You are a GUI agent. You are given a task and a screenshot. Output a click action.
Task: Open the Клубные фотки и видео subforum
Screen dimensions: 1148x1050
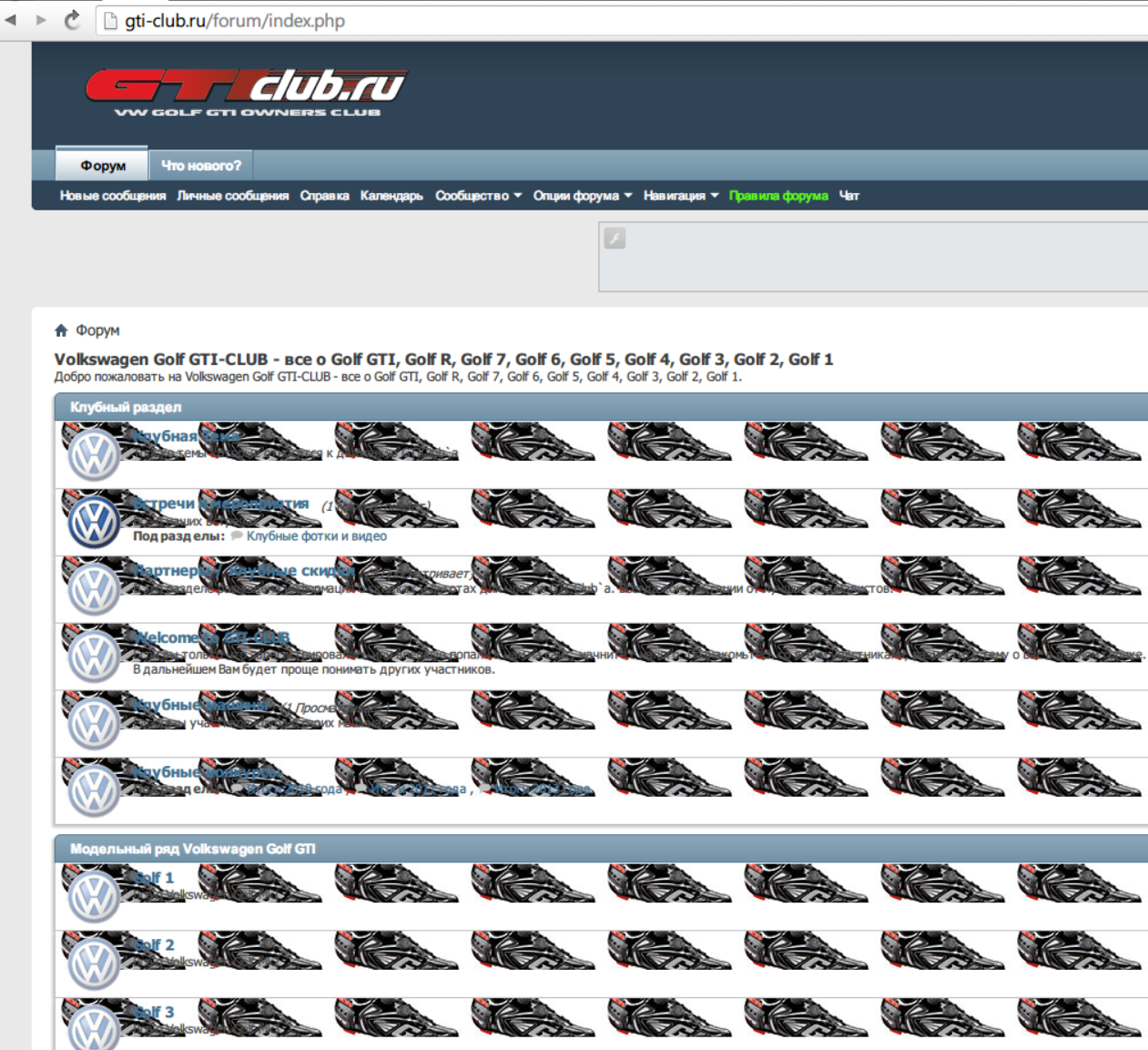pyautogui.click(x=317, y=536)
